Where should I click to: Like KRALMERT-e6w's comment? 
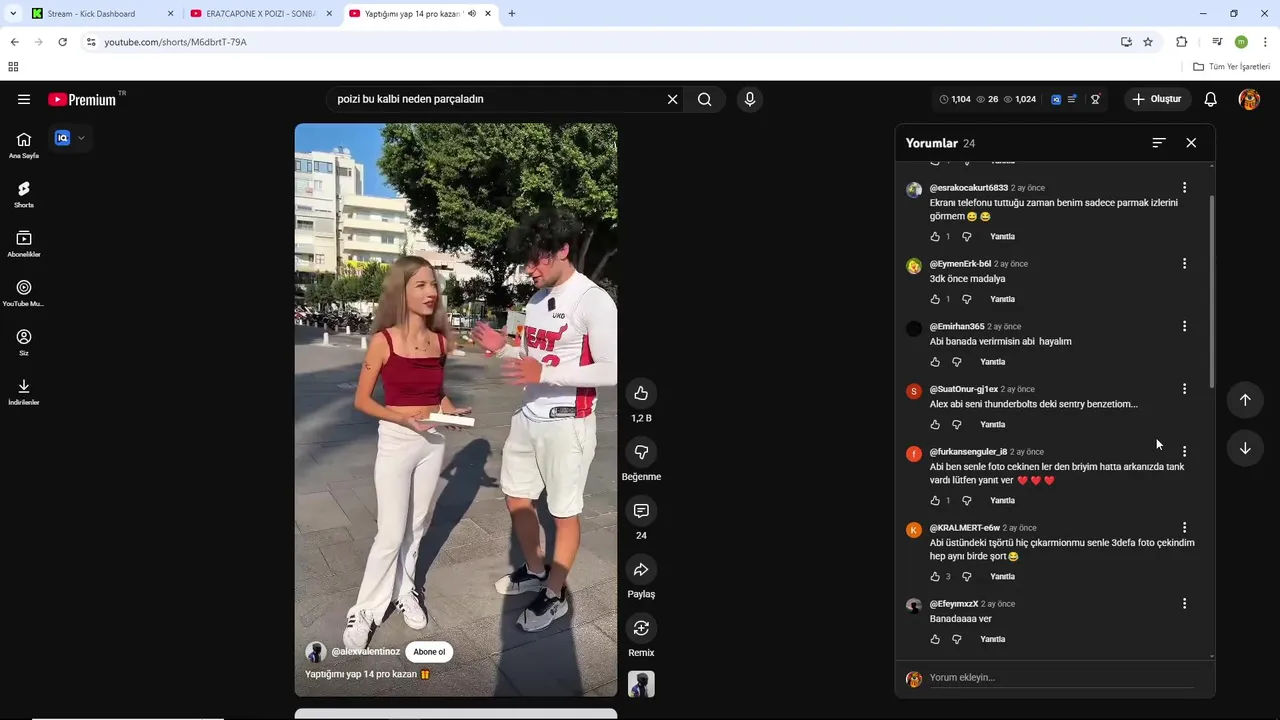[935, 577]
